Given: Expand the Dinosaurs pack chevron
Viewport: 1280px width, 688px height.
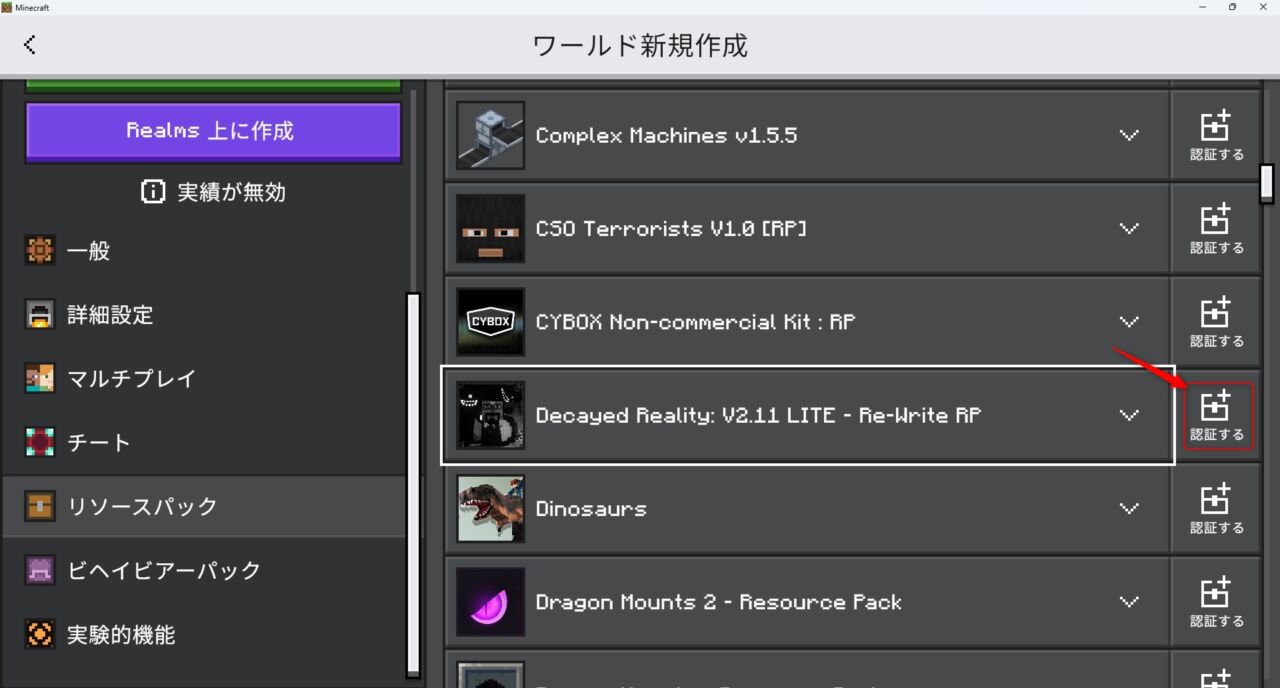Looking at the screenshot, I should click(1129, 508).
